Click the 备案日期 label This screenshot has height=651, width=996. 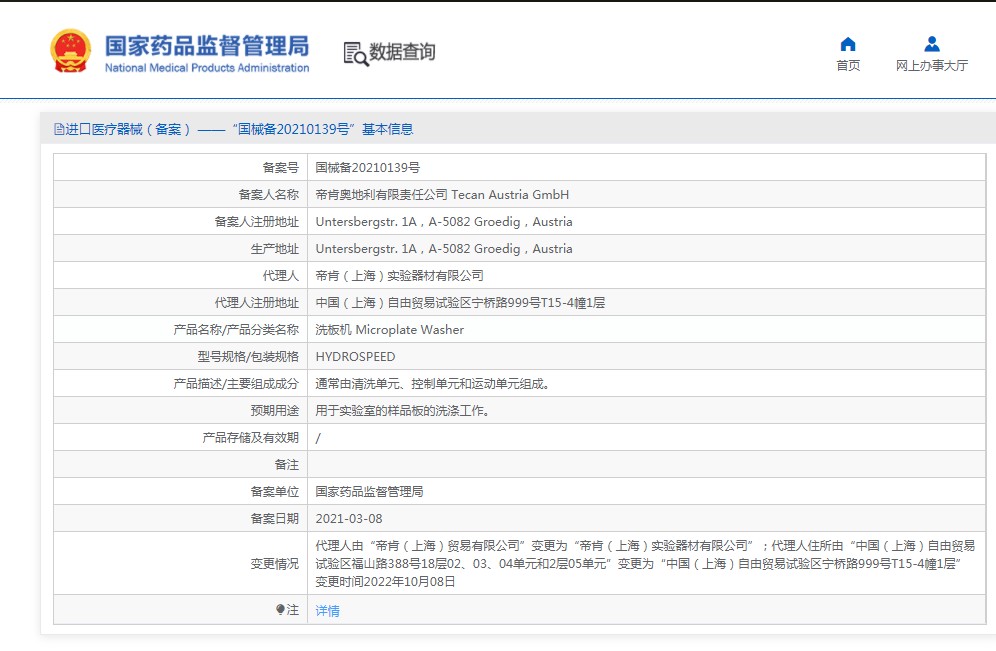[274, 519]
